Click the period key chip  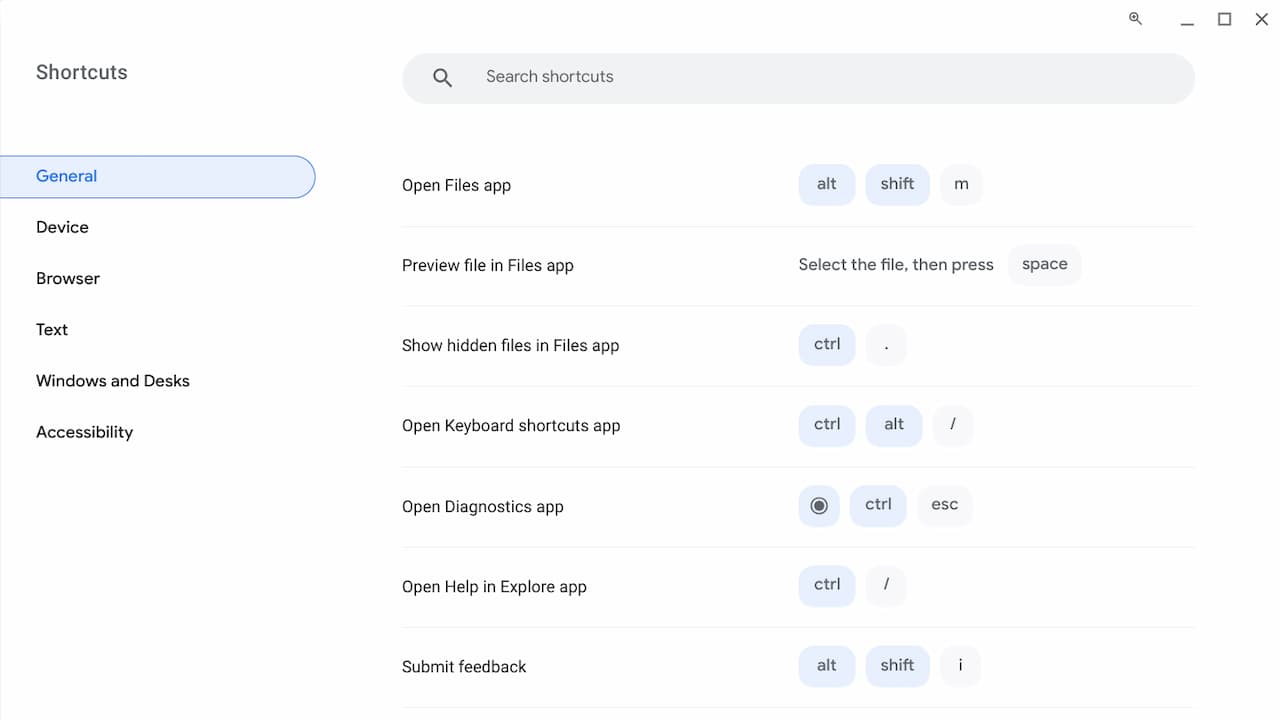click(x=886, y=344)
